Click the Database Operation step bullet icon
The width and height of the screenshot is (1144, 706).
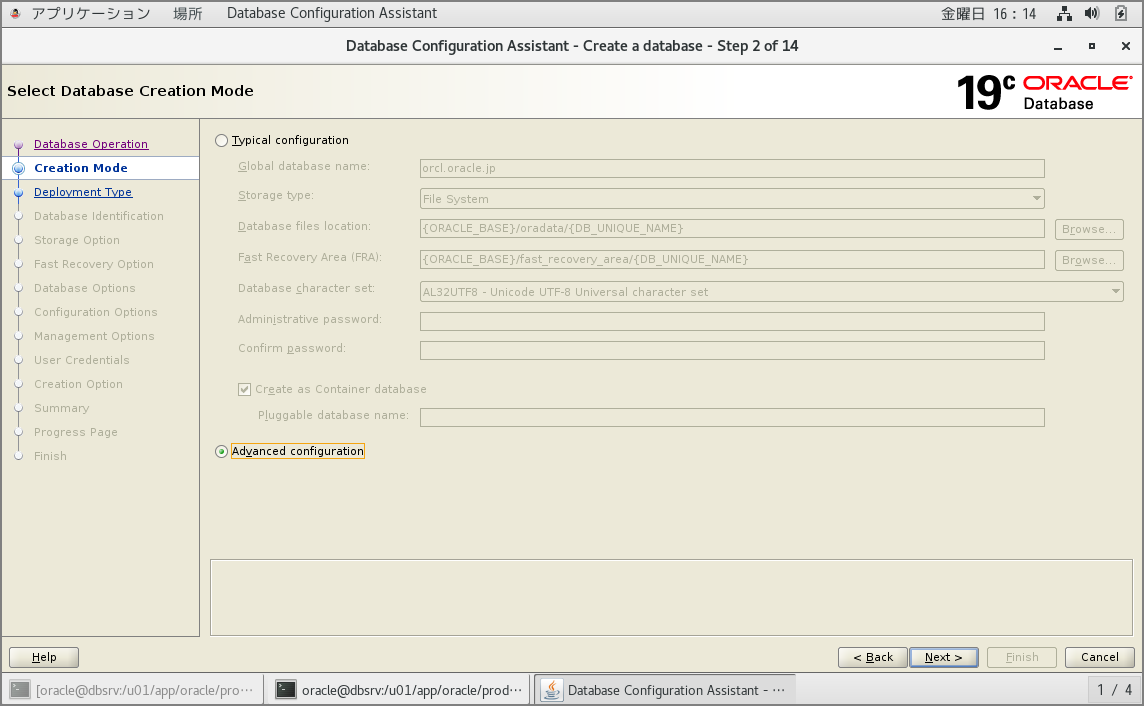tap(18, 145)
